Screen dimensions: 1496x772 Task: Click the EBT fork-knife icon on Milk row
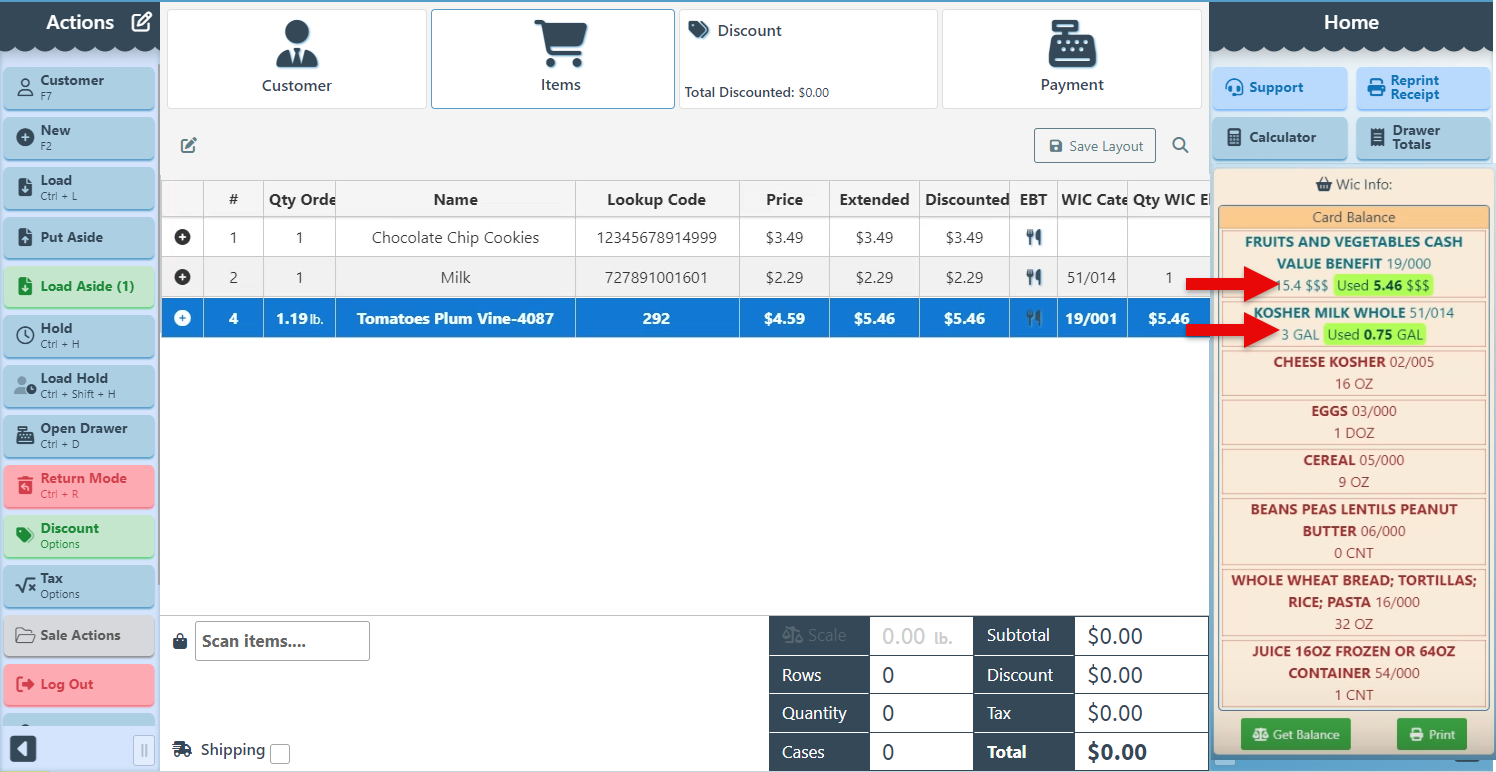click(1034, 277)
